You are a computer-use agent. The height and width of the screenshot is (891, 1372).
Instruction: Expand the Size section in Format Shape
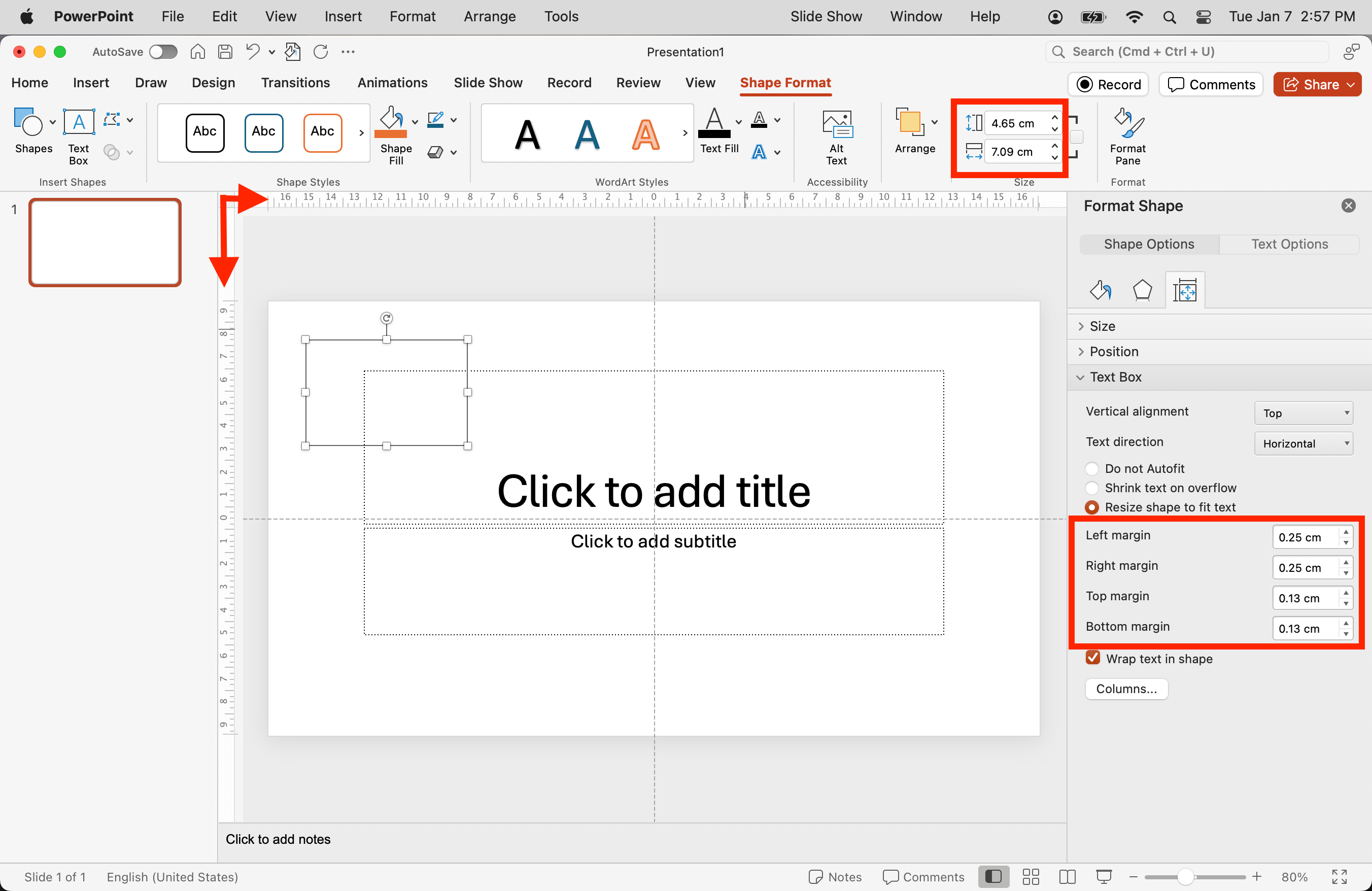point(1219,326)
